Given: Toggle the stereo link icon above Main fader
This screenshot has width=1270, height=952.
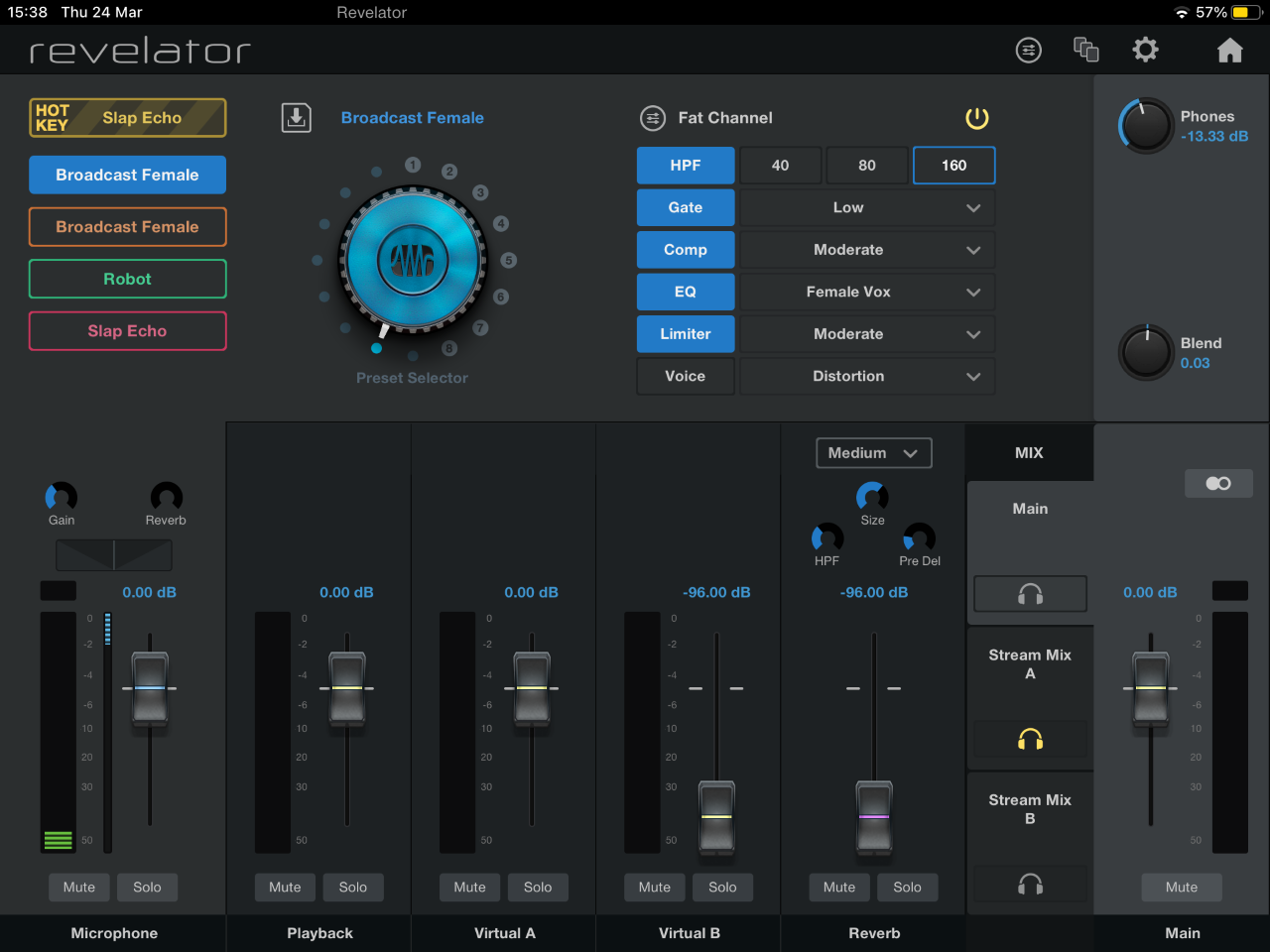Looking at the screenshot, I should tap(1218, 483).
